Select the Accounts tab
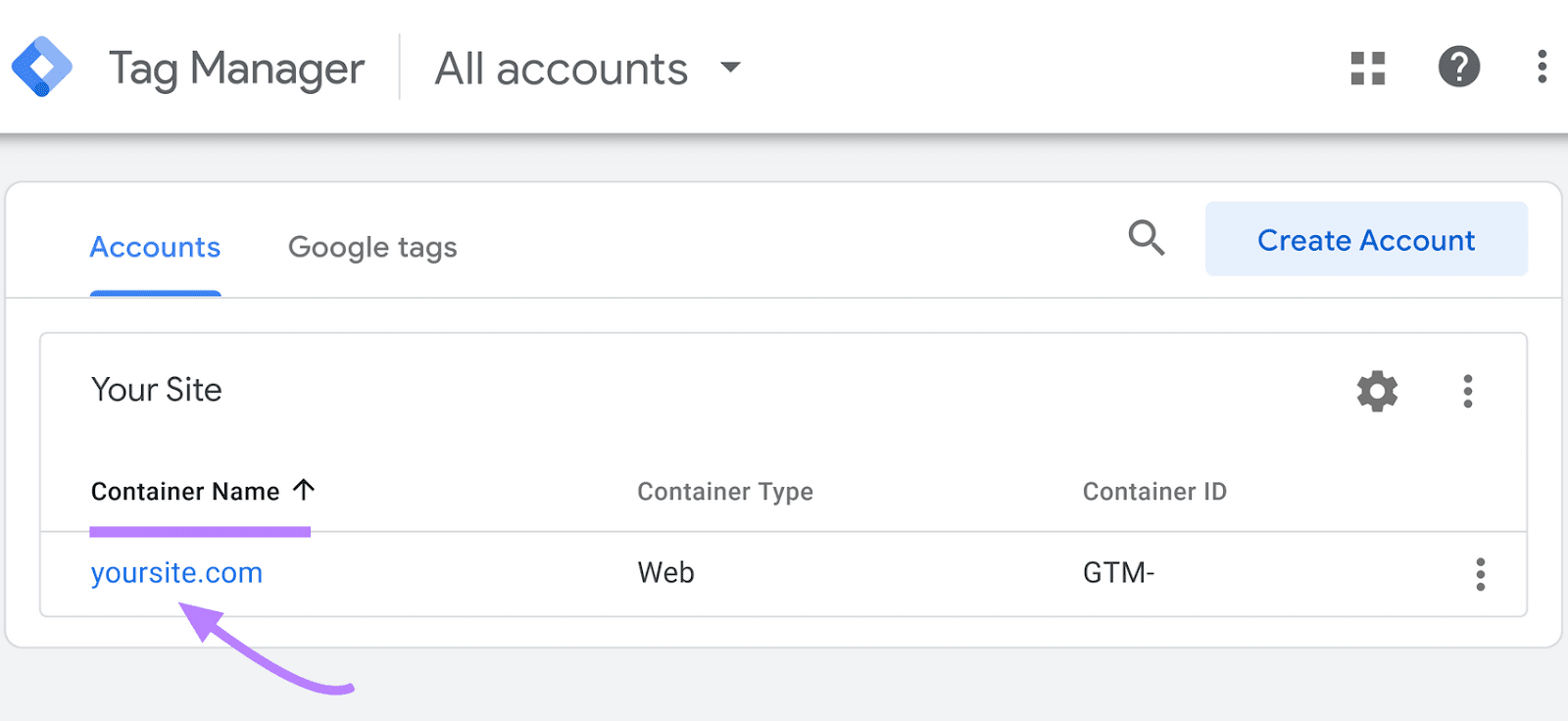This screenshot has height=721, width=1568. (x=154, y=247)
